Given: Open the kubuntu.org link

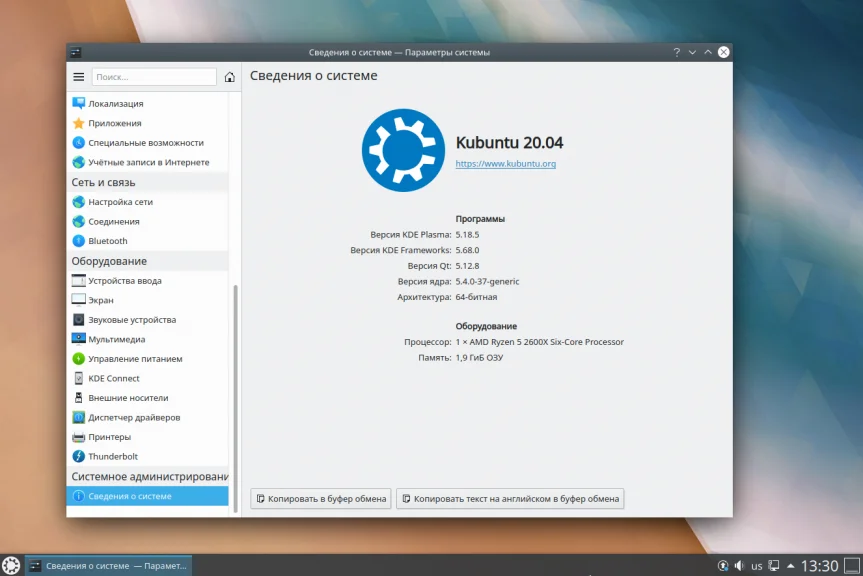Looking at the screenshot, I should pos(505,163).
